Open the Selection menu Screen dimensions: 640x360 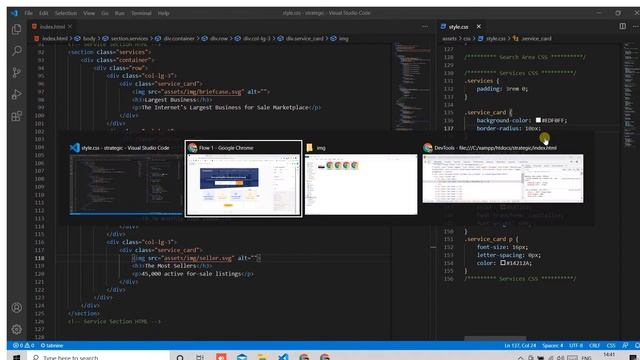point(66,13)
